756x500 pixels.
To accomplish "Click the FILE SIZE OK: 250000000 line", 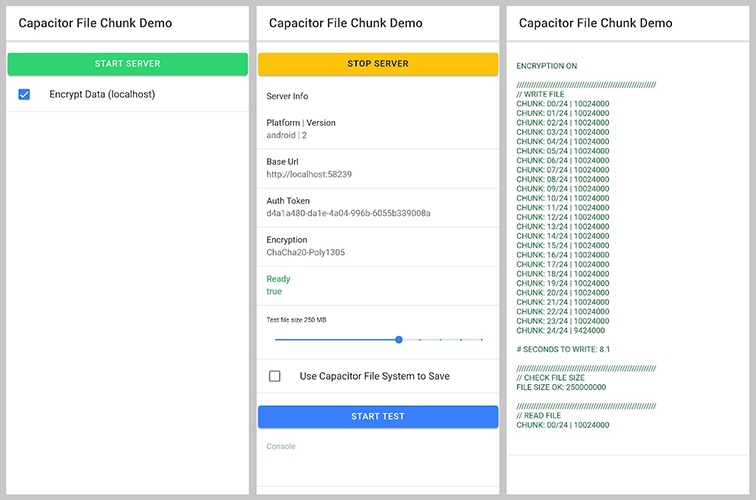I will coord(561,387).
